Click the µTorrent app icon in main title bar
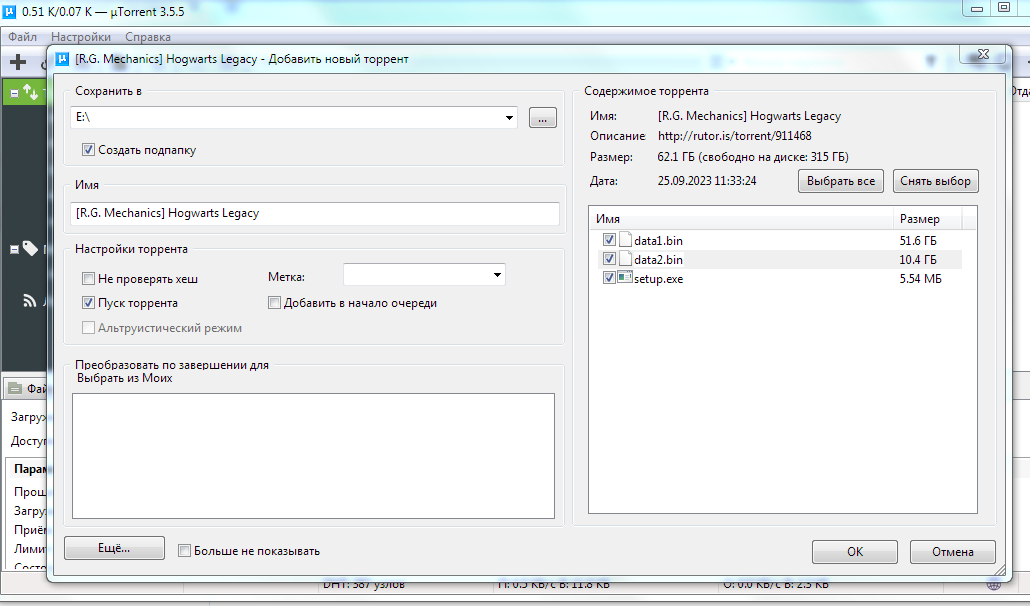The height and width of the screenshot is (606, 1030). click(x=9, y=11)
